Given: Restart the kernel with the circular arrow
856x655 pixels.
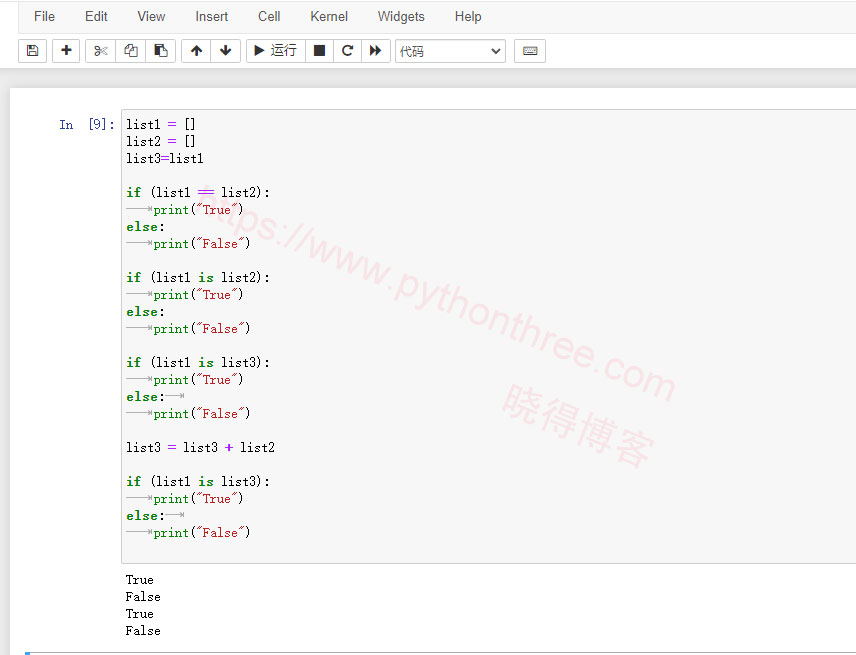Looking at the screenshot, I should 347,51.
